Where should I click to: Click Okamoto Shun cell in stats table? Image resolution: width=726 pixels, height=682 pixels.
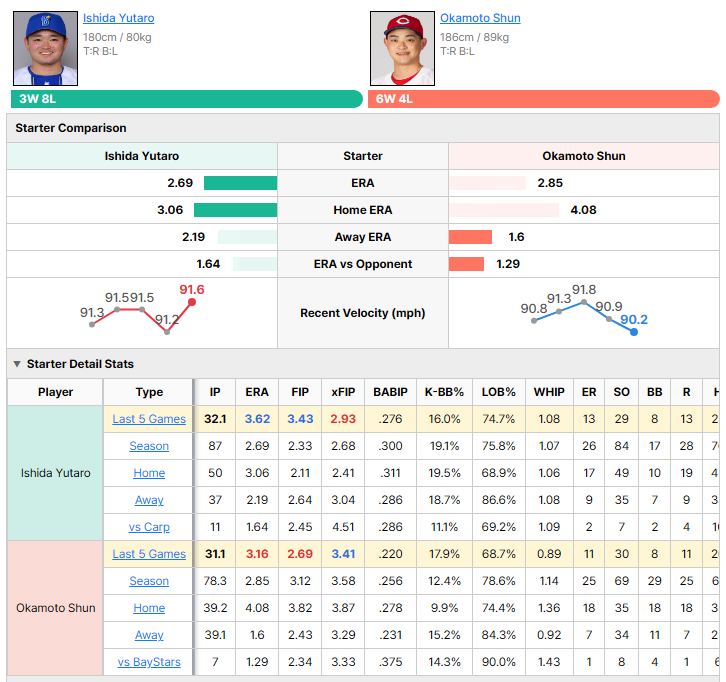tap(55, 608)
